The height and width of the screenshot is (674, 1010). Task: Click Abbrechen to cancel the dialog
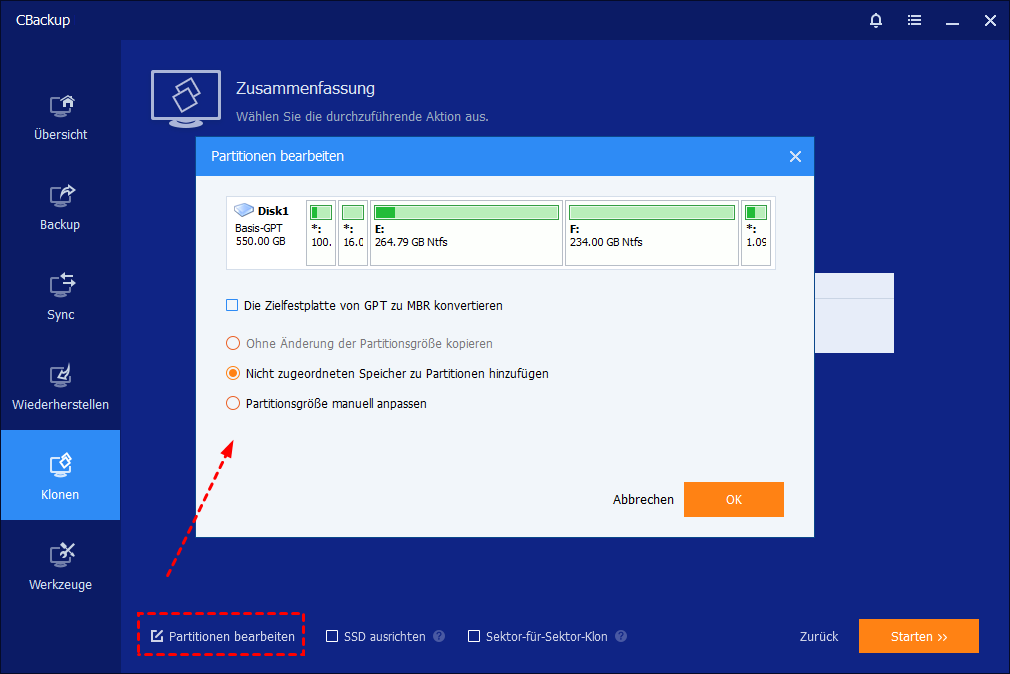pos(643,500)
